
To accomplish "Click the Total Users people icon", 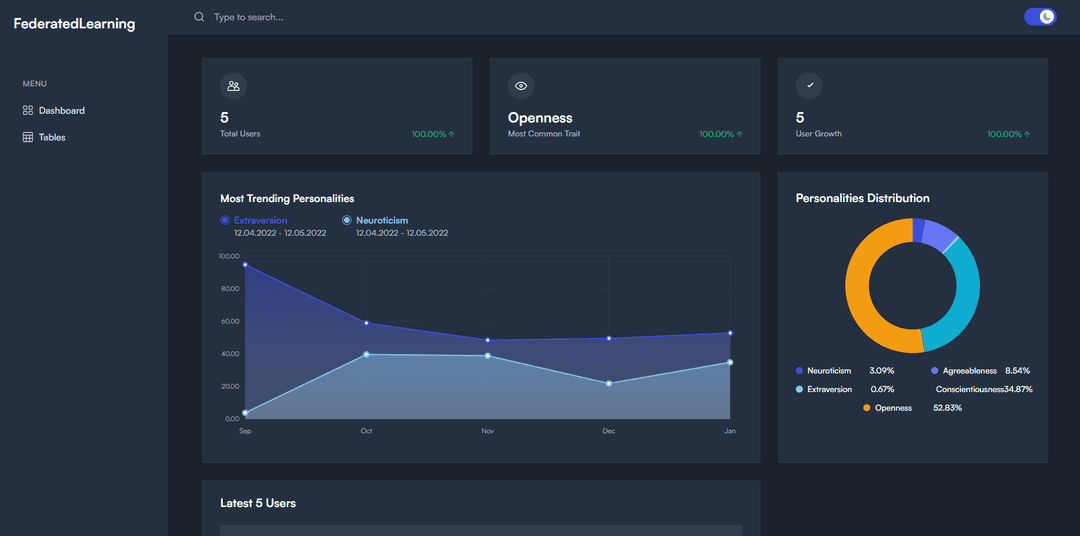I will [233, 86].
